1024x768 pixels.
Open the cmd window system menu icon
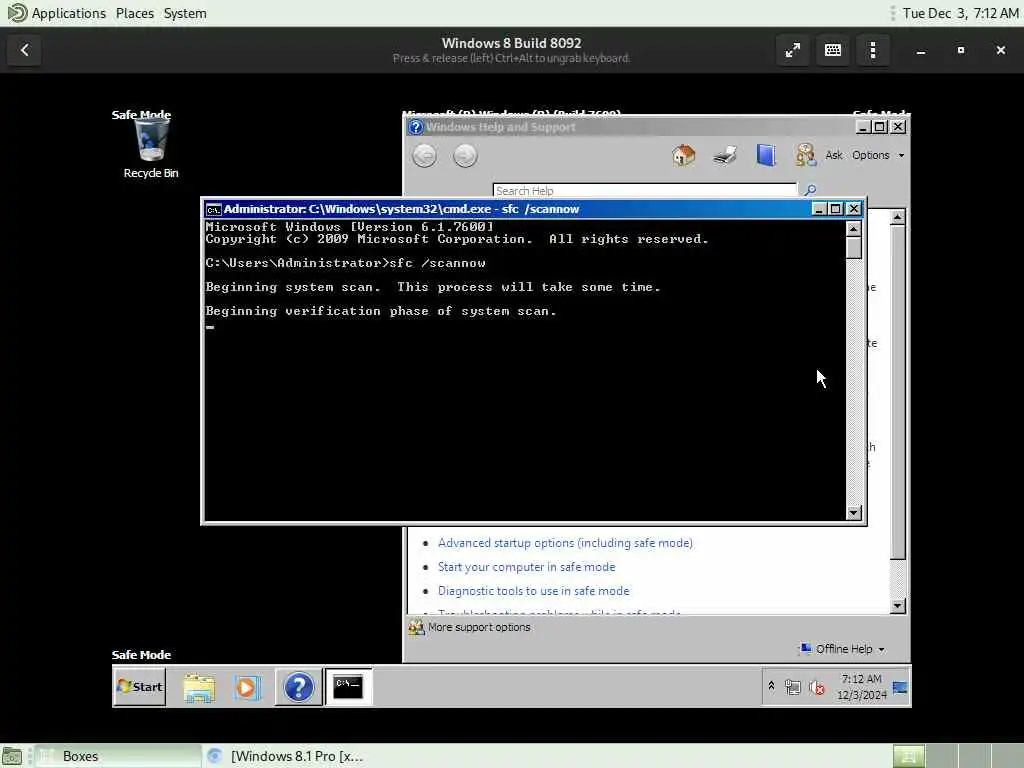213,209
